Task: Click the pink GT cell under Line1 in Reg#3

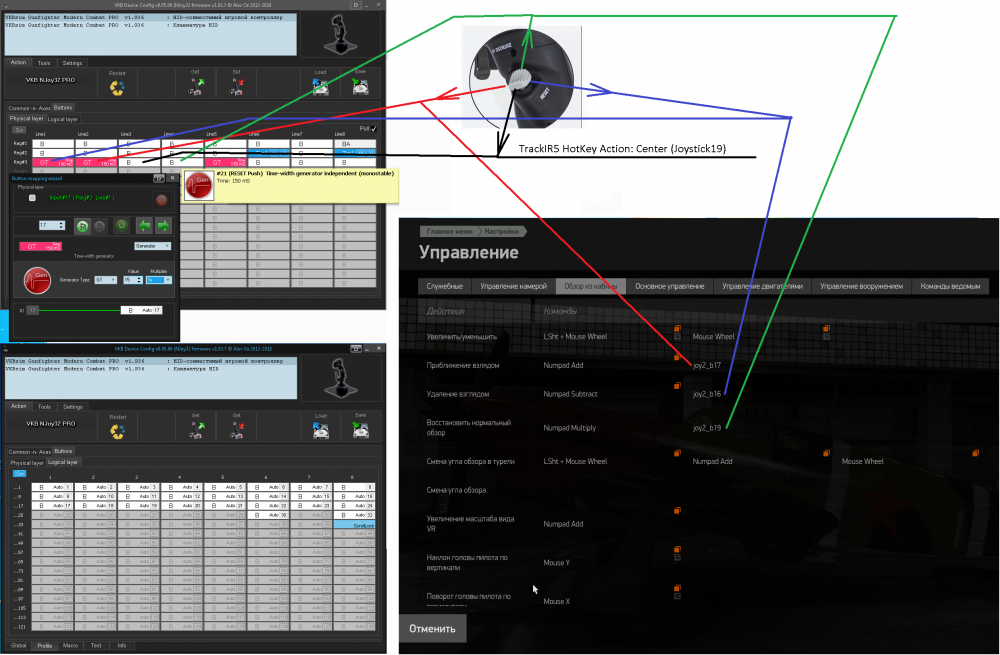Action: 52,163
